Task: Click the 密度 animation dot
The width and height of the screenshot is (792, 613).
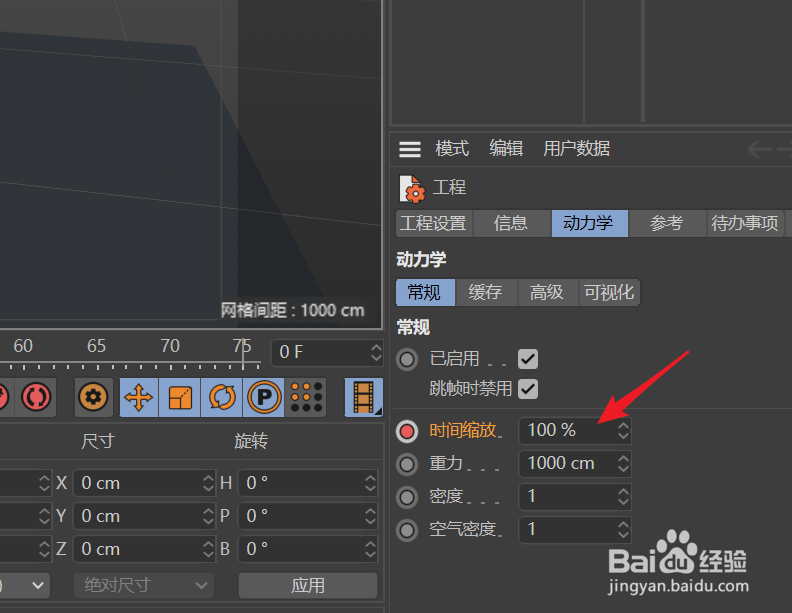Action: point(407,497)
